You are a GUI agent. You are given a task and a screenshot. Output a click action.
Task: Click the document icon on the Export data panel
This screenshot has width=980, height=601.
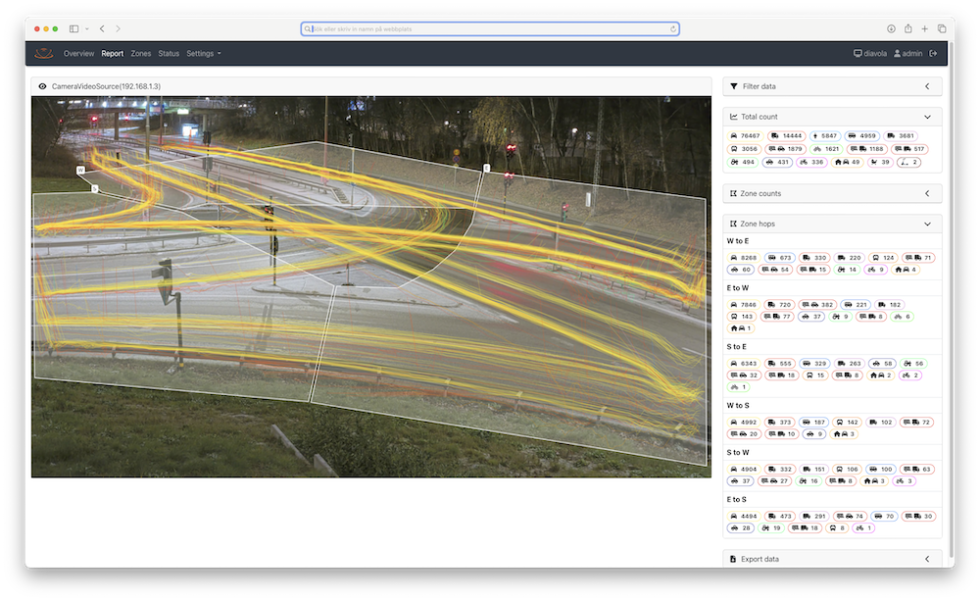(x=733, y=559)
